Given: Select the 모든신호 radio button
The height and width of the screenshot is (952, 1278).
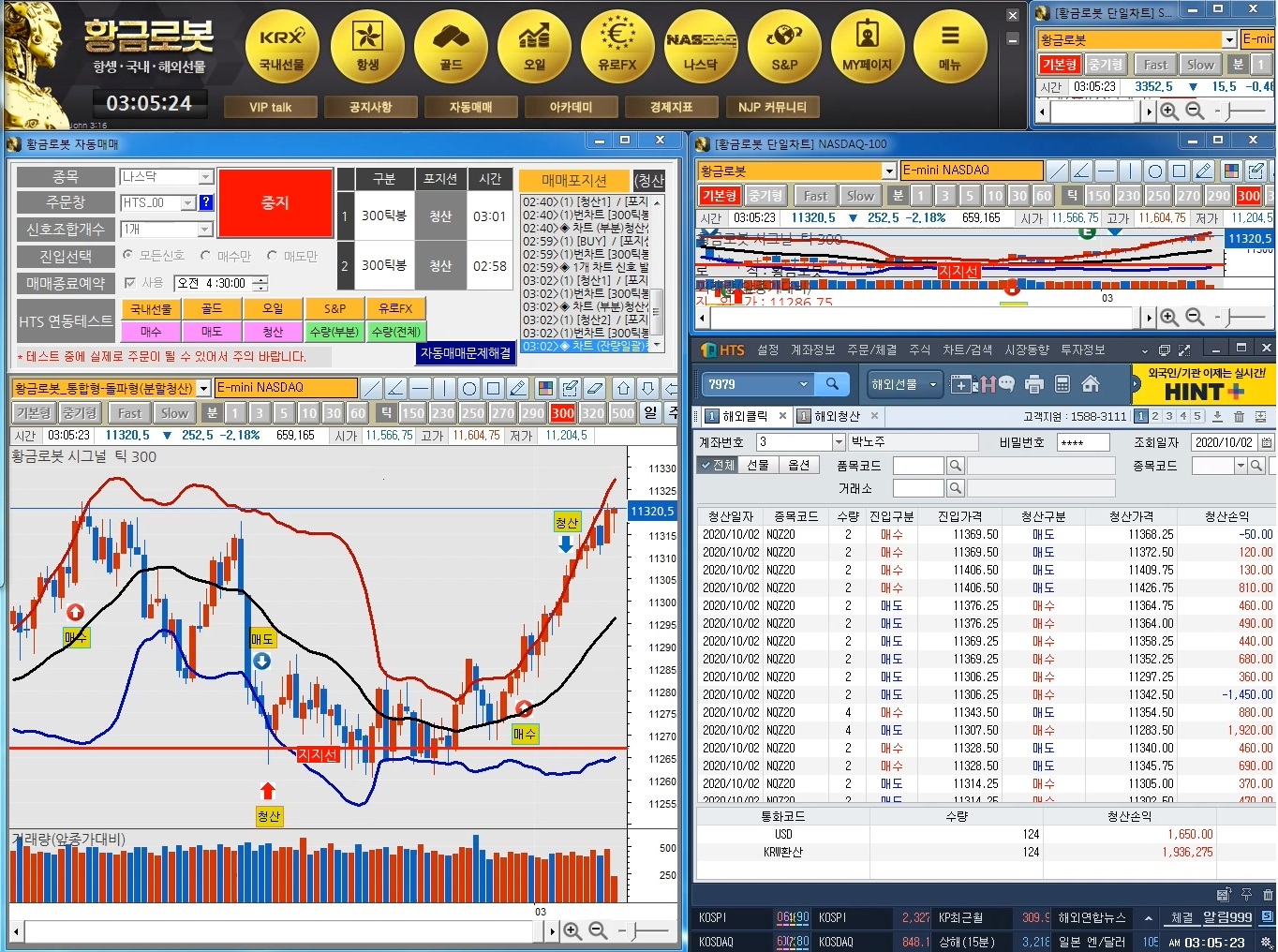Looking at the screenshot, I should click(x=128, y=256).
